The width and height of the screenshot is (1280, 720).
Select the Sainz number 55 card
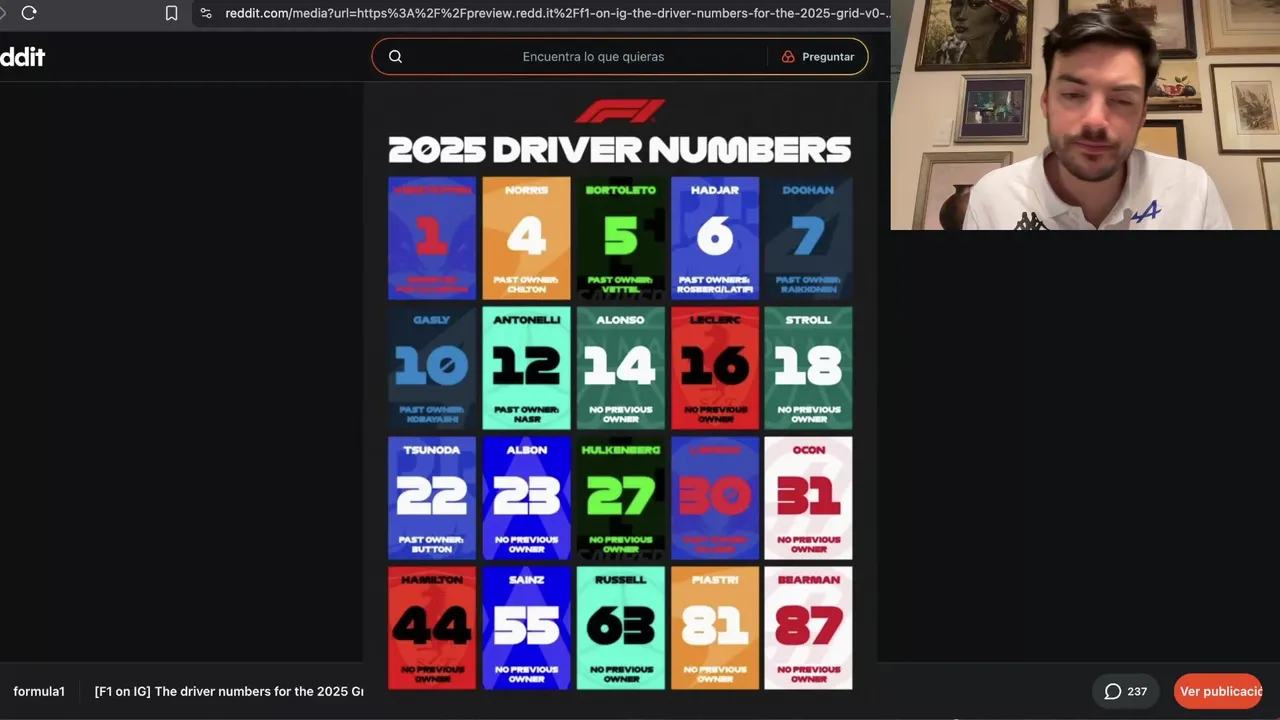click(526, 628)
